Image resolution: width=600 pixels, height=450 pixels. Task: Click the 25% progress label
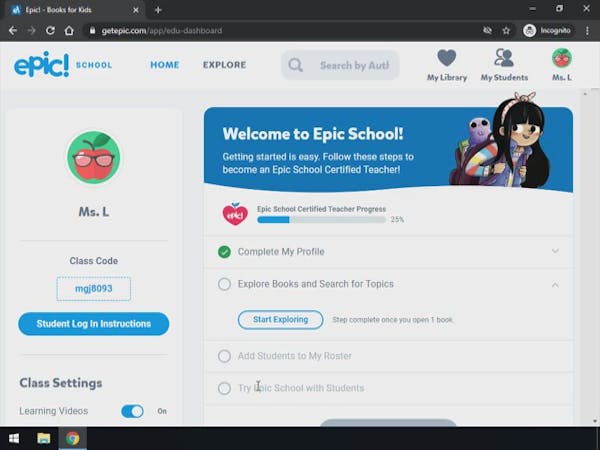click(397, 220)
